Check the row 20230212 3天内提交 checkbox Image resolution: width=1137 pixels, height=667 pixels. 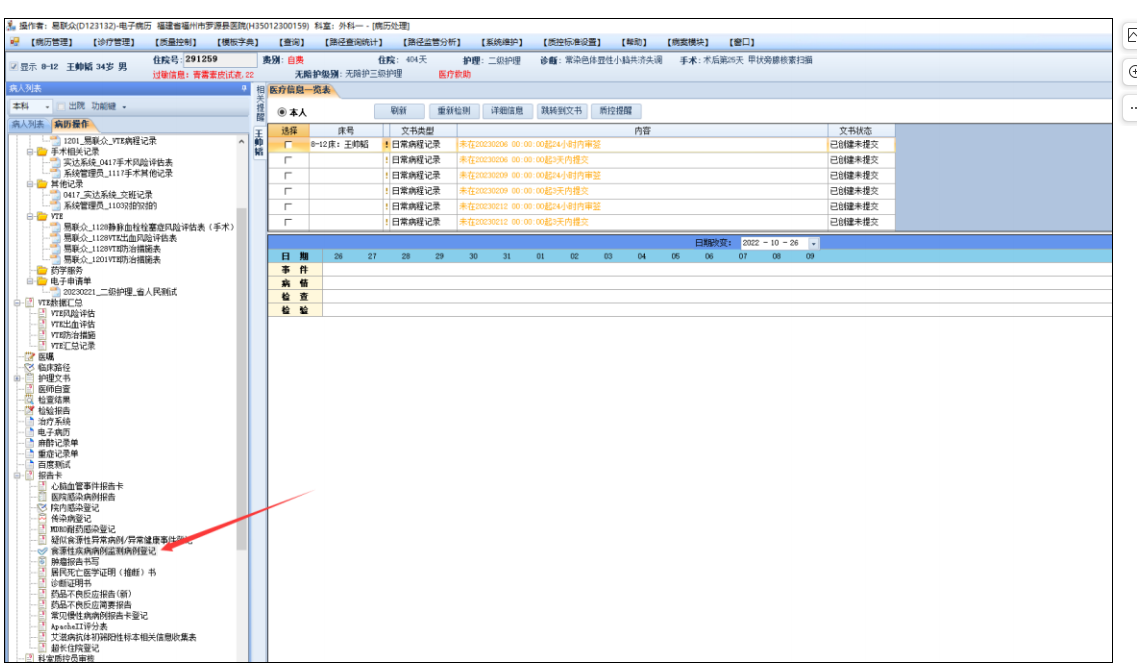click(x=288, y=223)
